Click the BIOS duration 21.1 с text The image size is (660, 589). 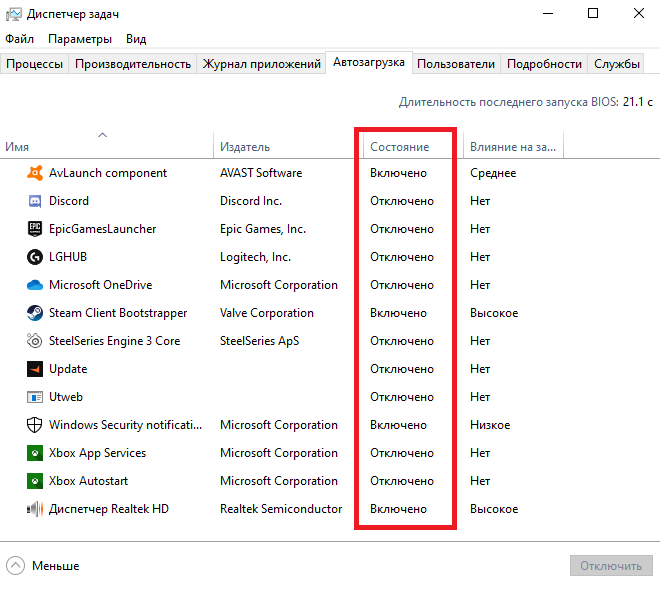click(638, 102)
